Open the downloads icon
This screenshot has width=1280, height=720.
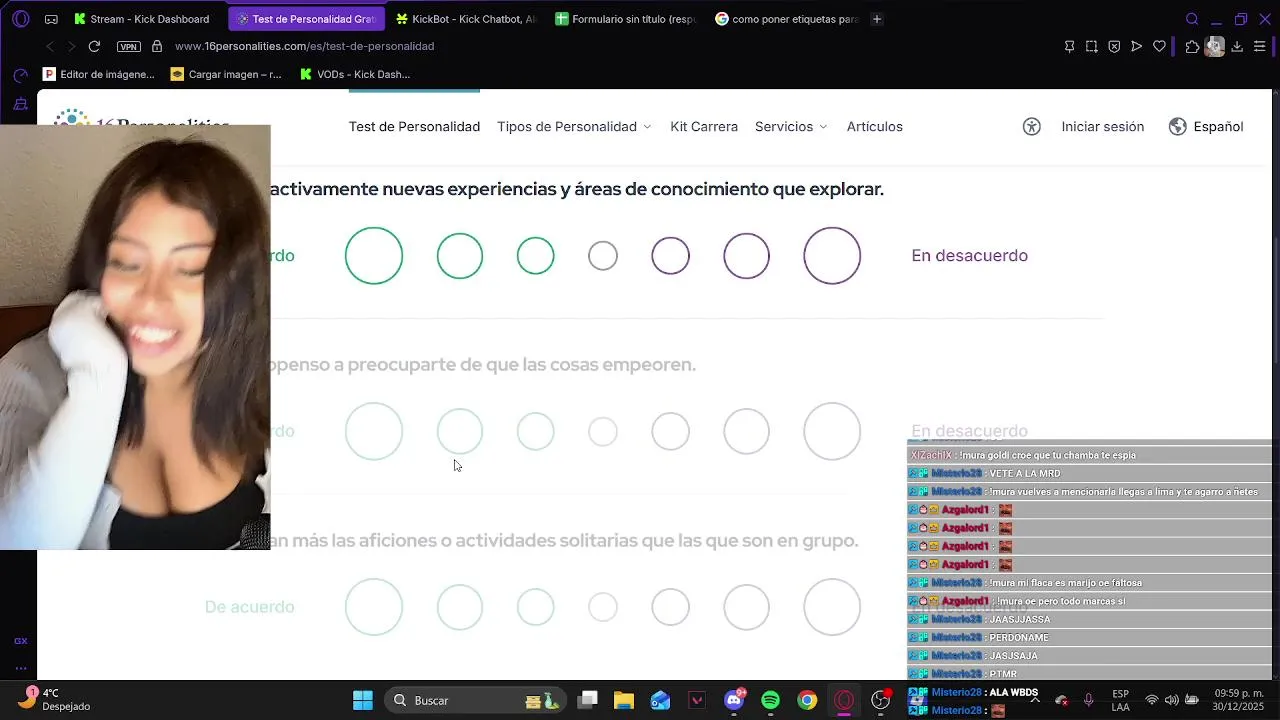1237,46
